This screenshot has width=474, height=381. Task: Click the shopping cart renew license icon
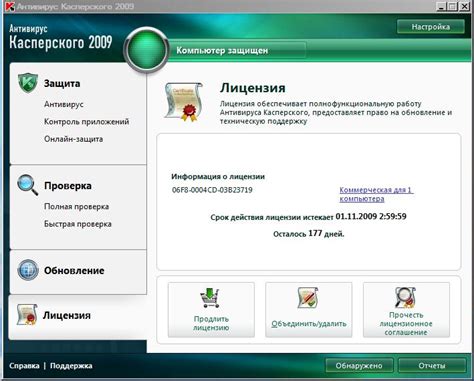(210, 298)
